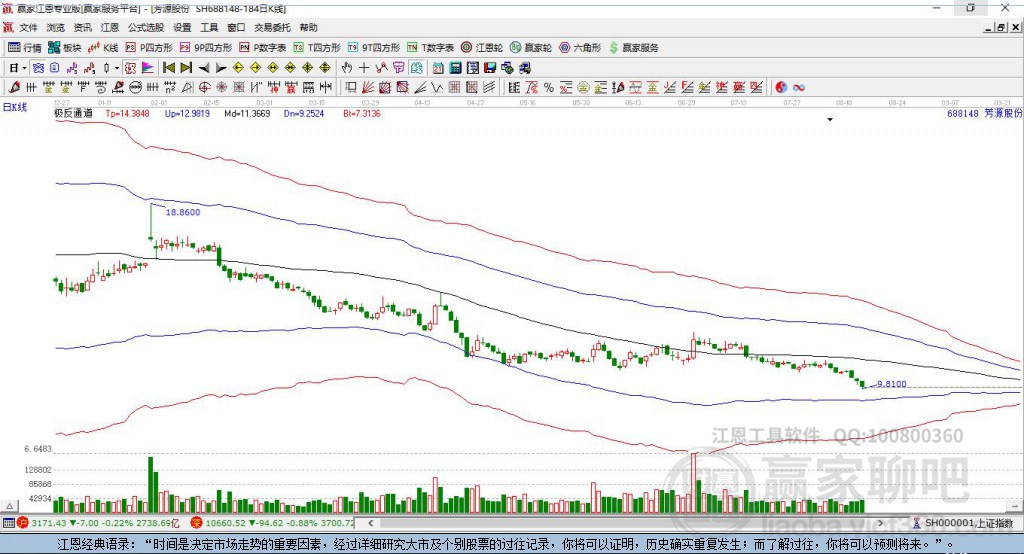This screenshot has height=554, width=1024.
Task: Click the 日K线 period label
Action: click(15, 107)
